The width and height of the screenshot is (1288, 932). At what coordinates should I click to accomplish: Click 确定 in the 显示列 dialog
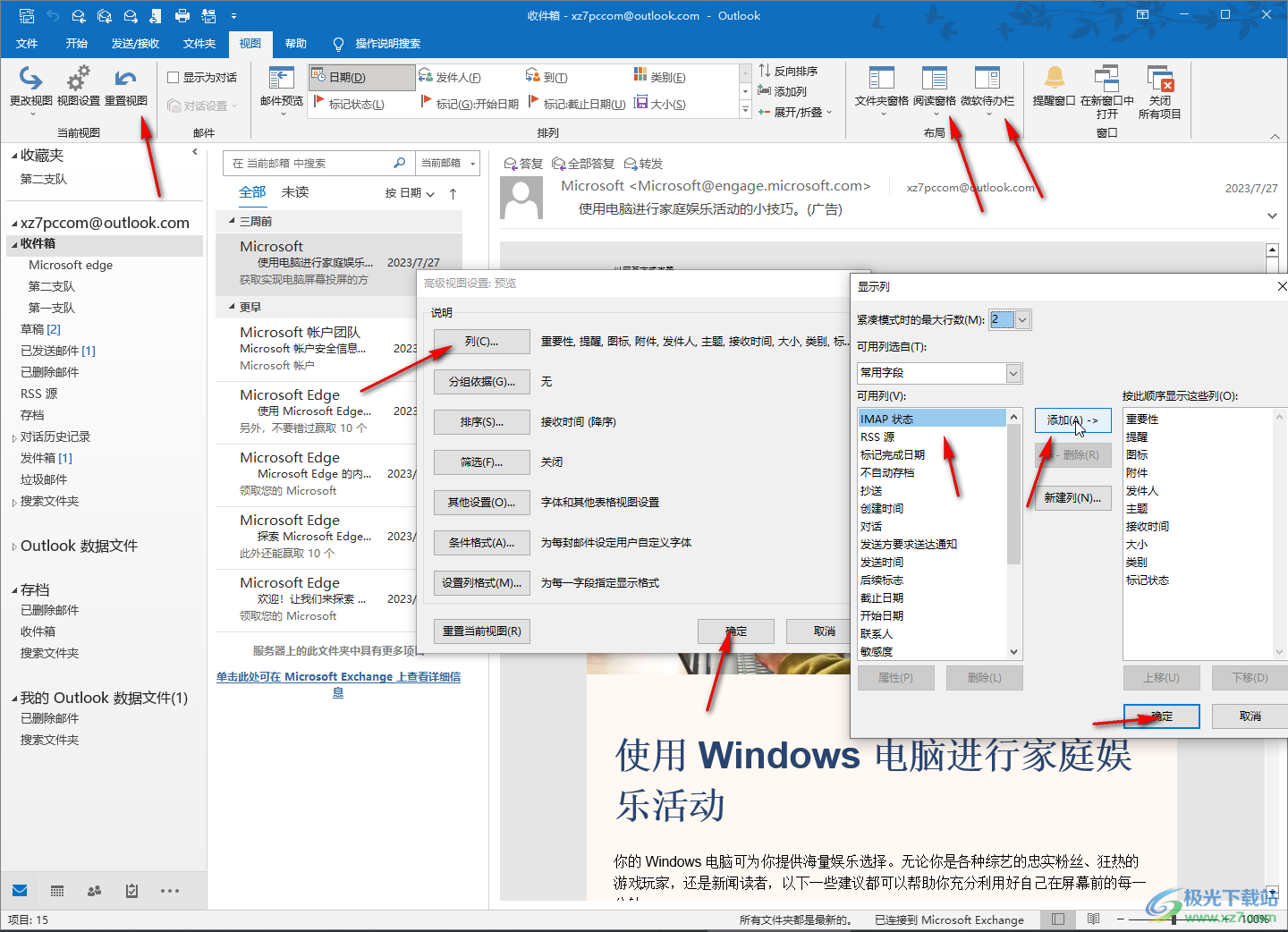[x=1162, y=716]
